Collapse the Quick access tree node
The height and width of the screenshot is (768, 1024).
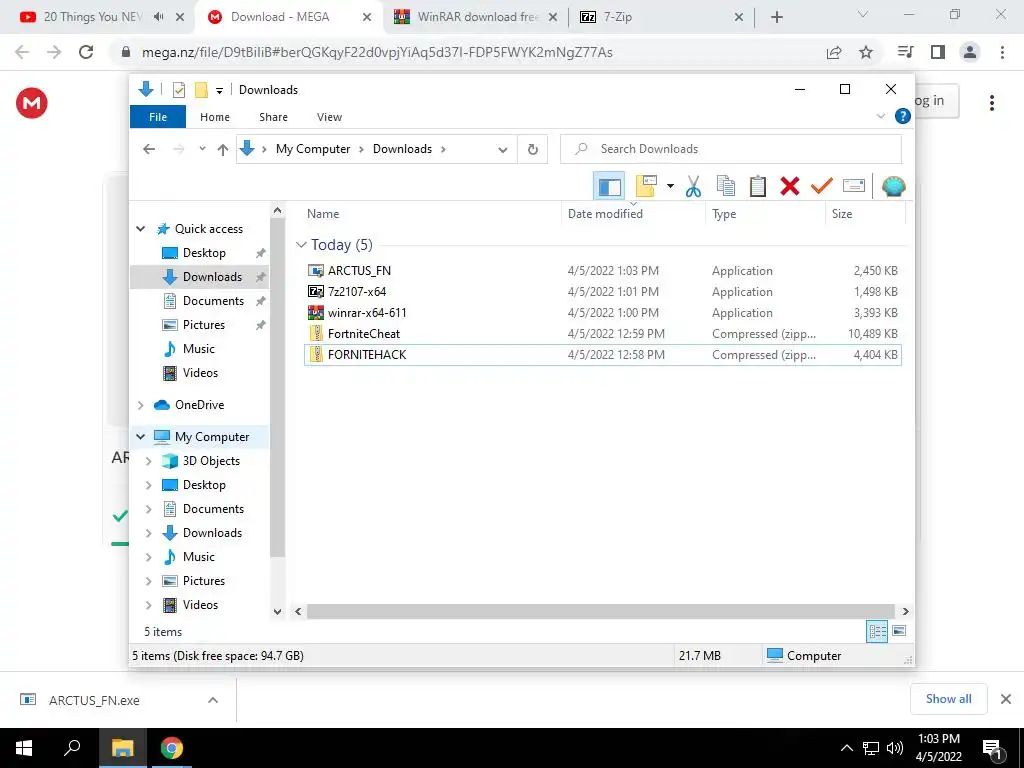click(x=140, y=229)
